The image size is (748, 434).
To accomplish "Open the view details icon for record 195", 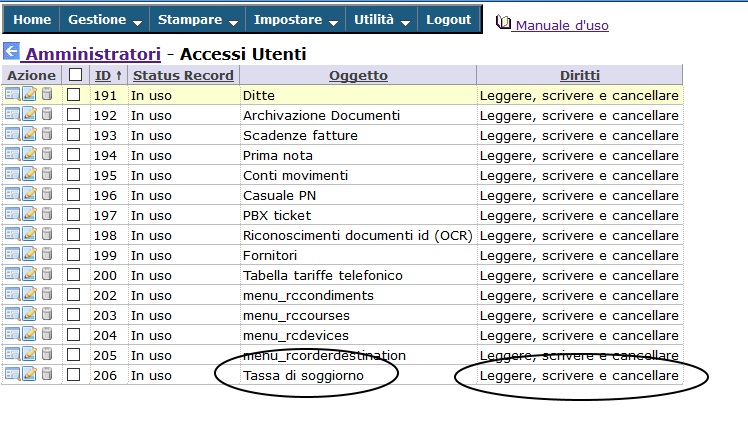I will coord(12,175).
